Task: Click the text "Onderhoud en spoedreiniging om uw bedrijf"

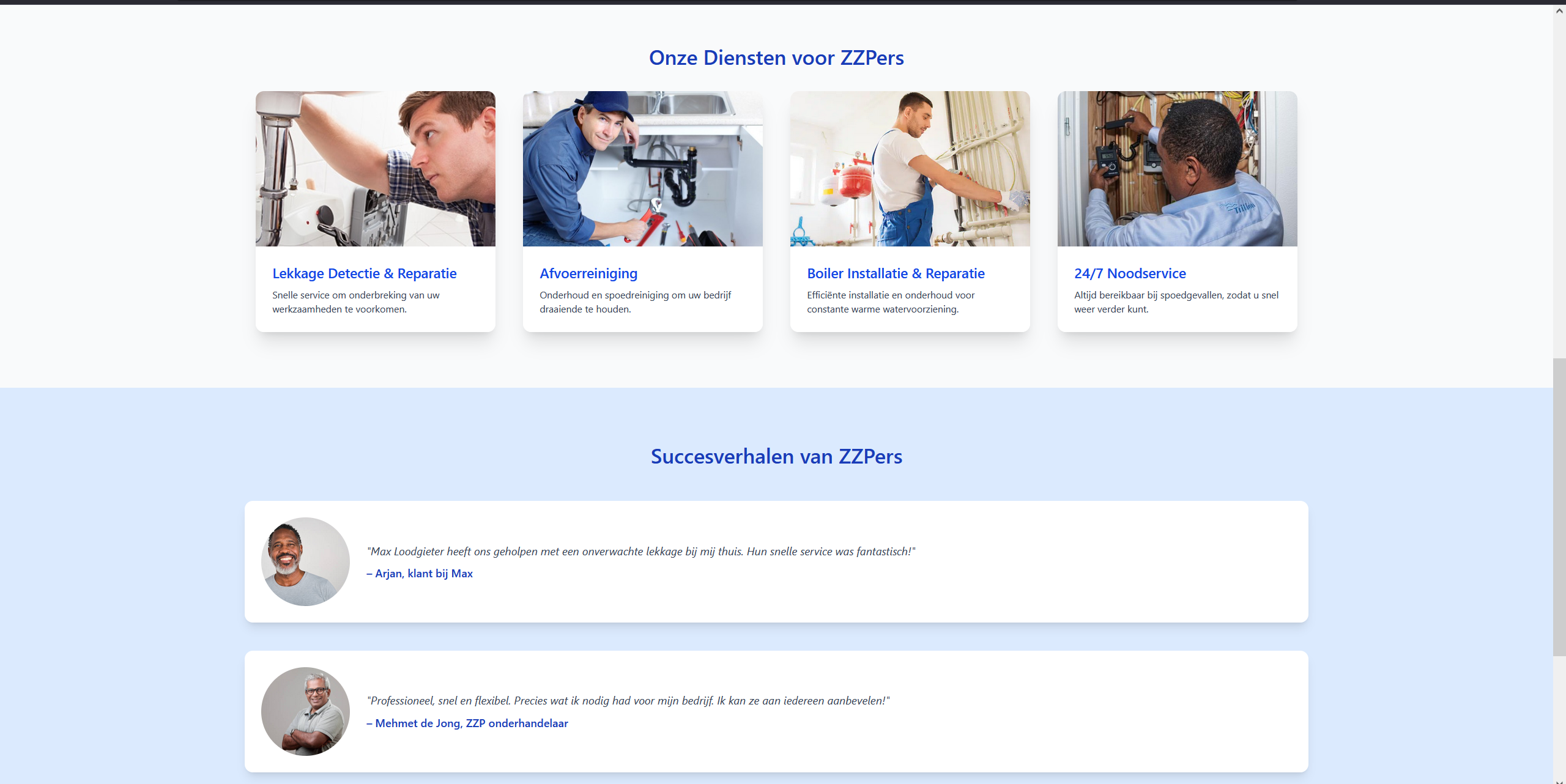Action: point(635,295)
